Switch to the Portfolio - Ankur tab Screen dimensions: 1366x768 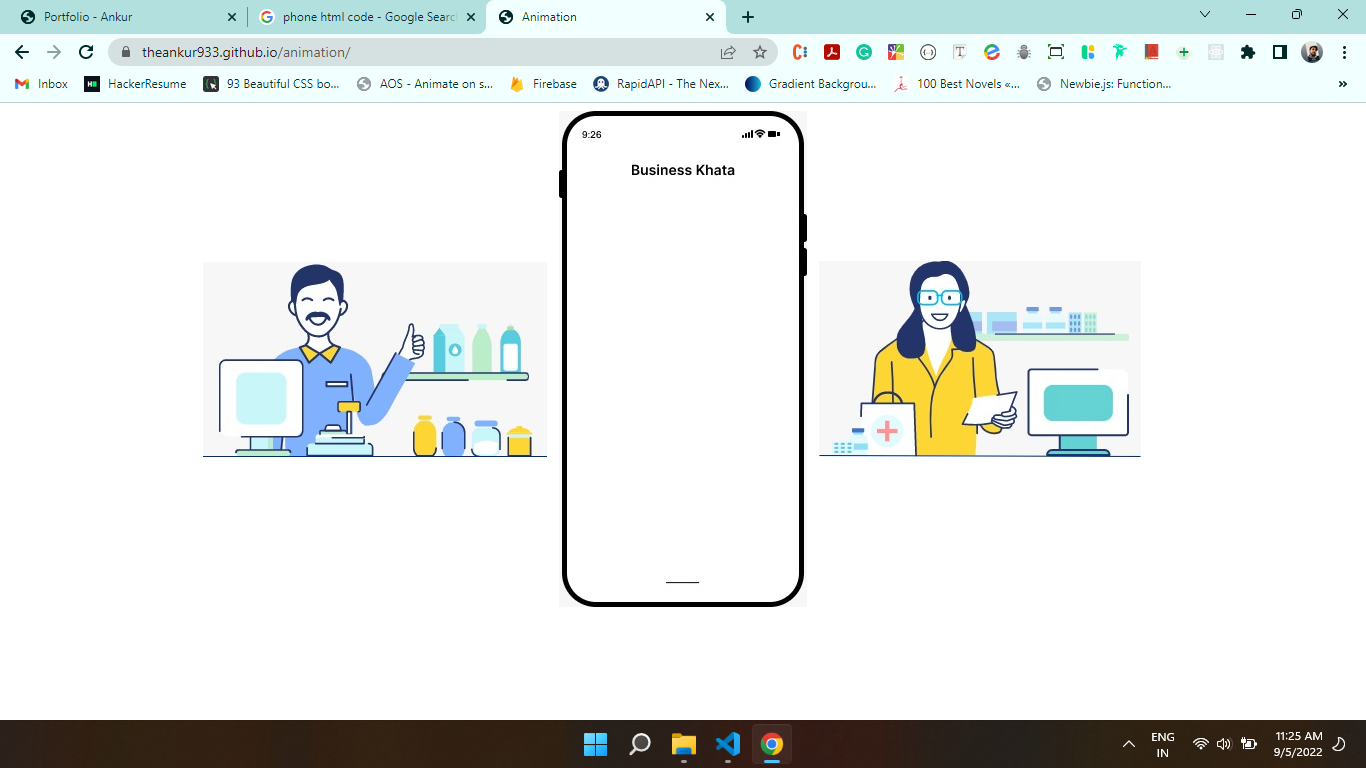pos(120,17)
